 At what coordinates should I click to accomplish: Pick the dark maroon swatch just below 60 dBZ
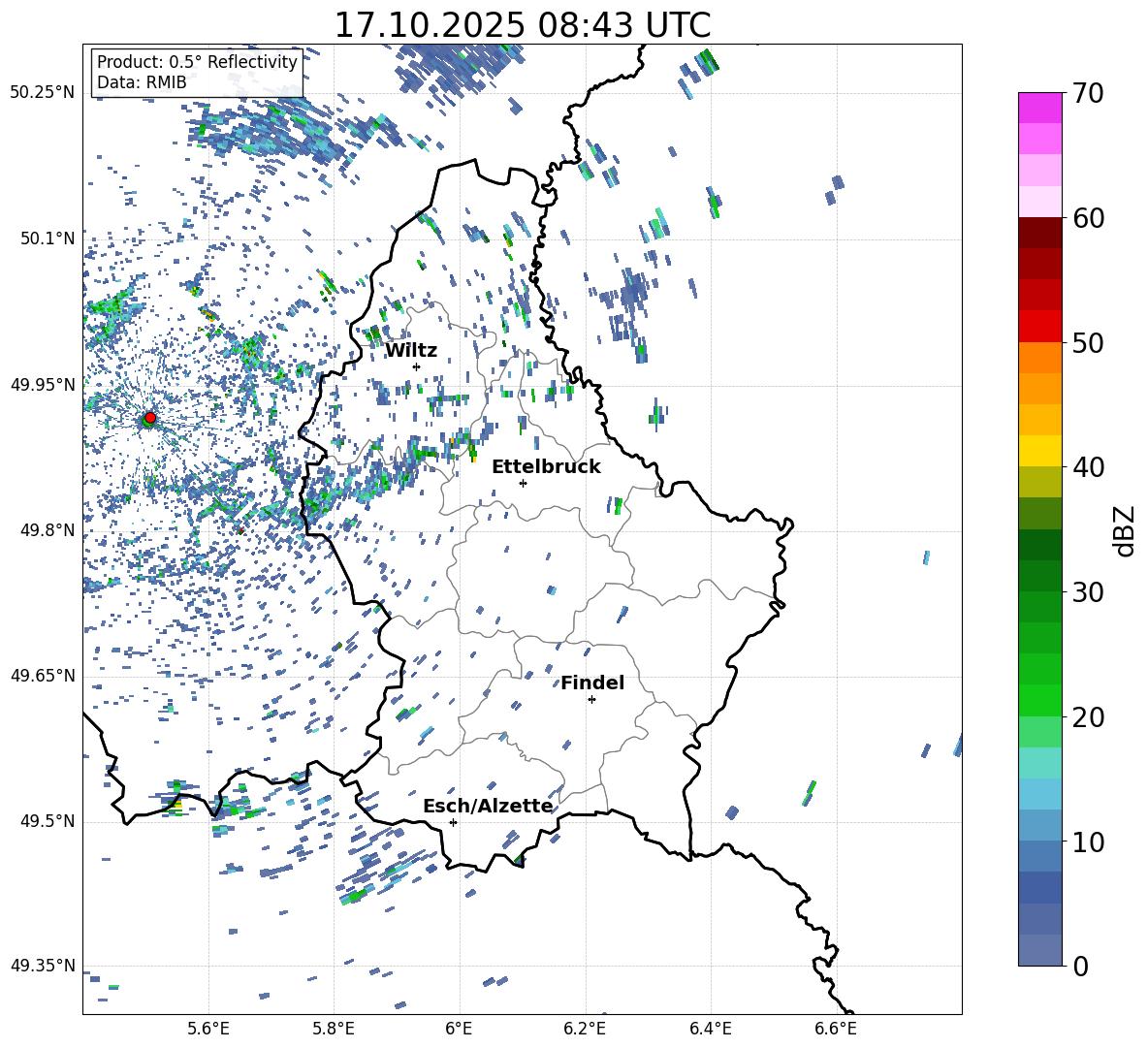1039,233
